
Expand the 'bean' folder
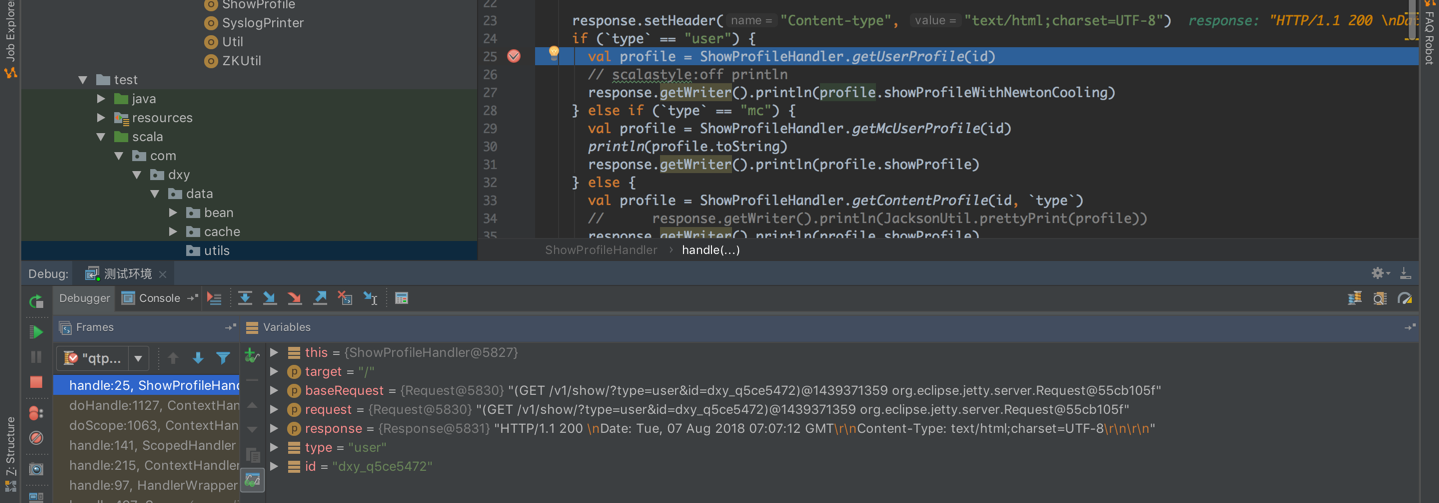pos(173,213)
